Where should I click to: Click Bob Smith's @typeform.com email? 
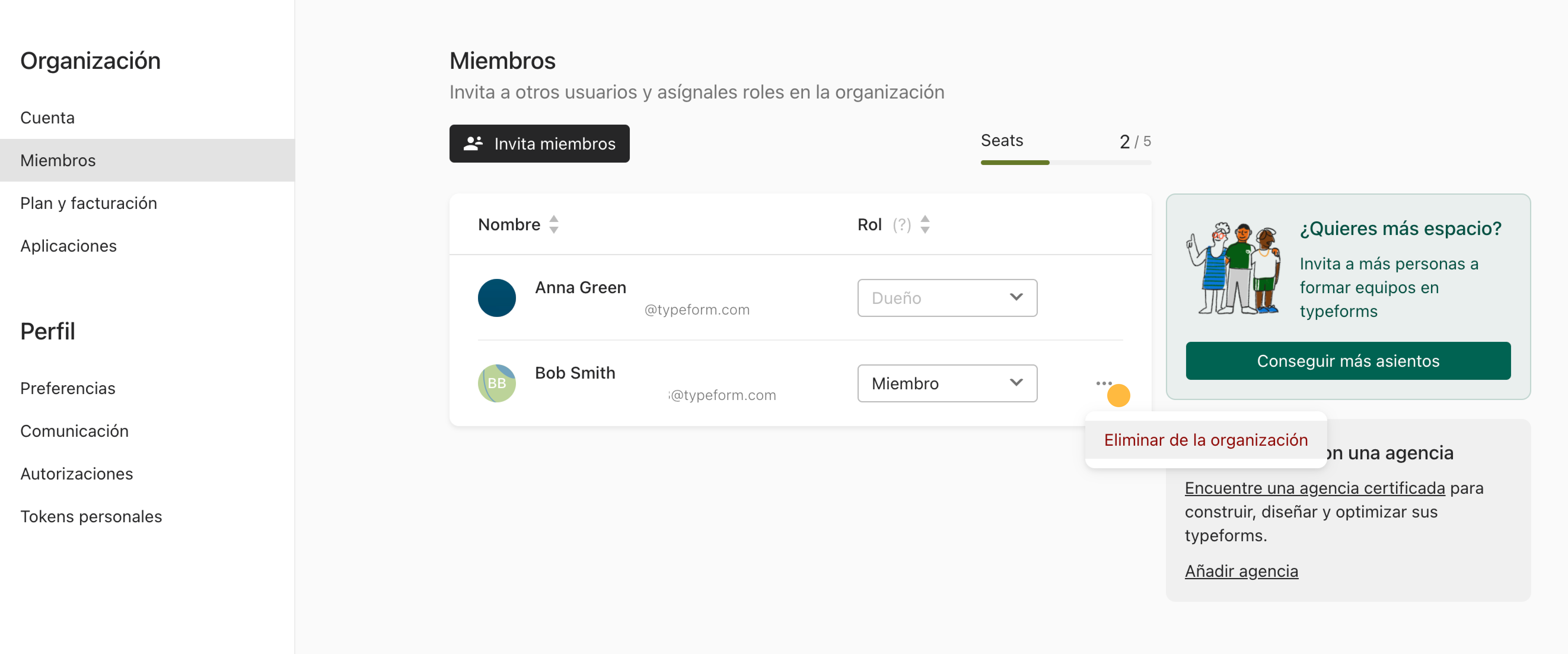coord(723,395)
